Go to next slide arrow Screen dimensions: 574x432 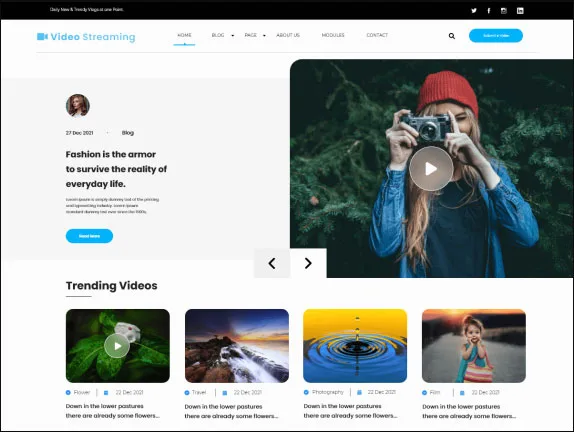308,263
